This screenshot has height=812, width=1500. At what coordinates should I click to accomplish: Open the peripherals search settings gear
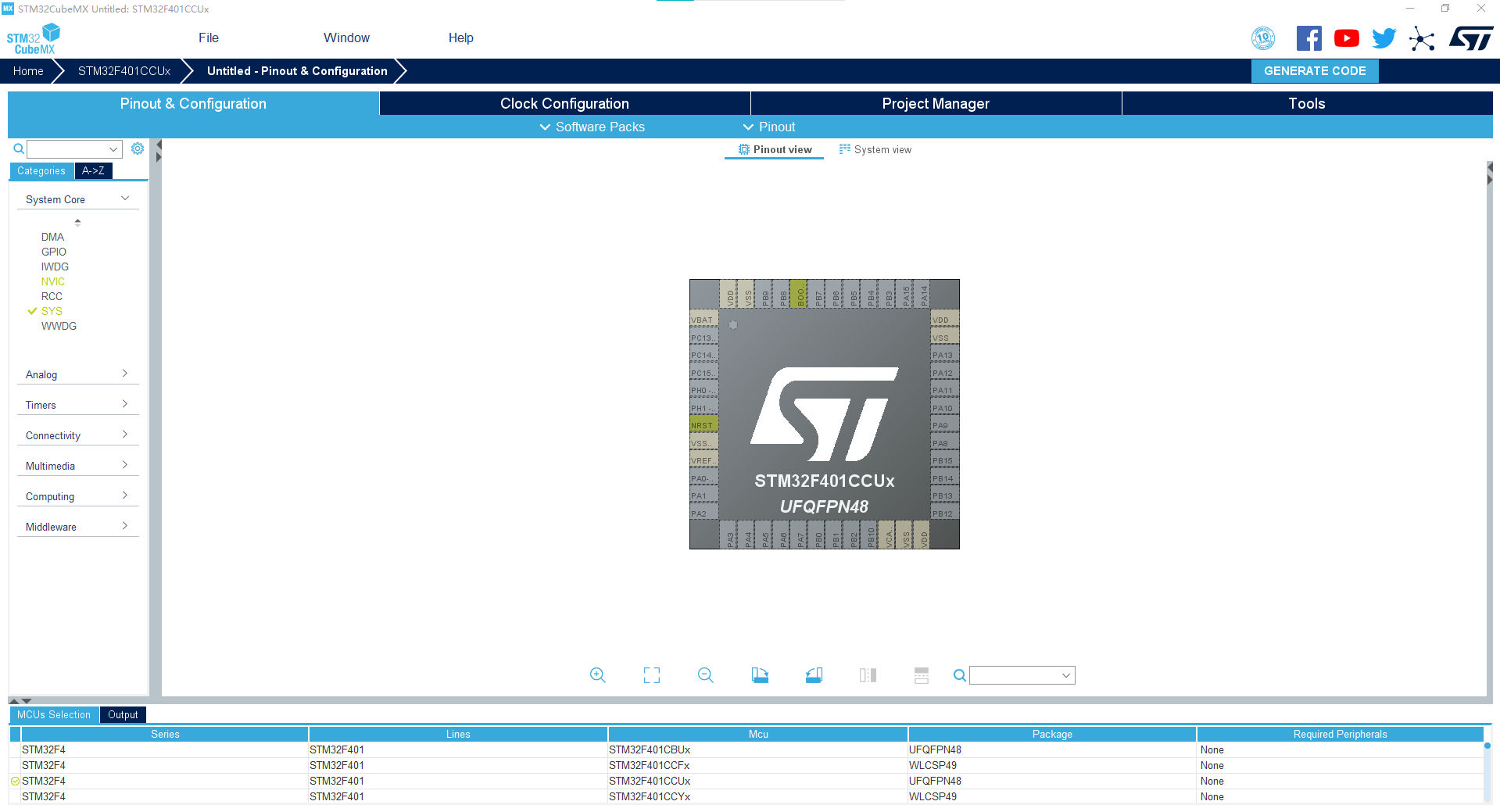tap(138, 148)
